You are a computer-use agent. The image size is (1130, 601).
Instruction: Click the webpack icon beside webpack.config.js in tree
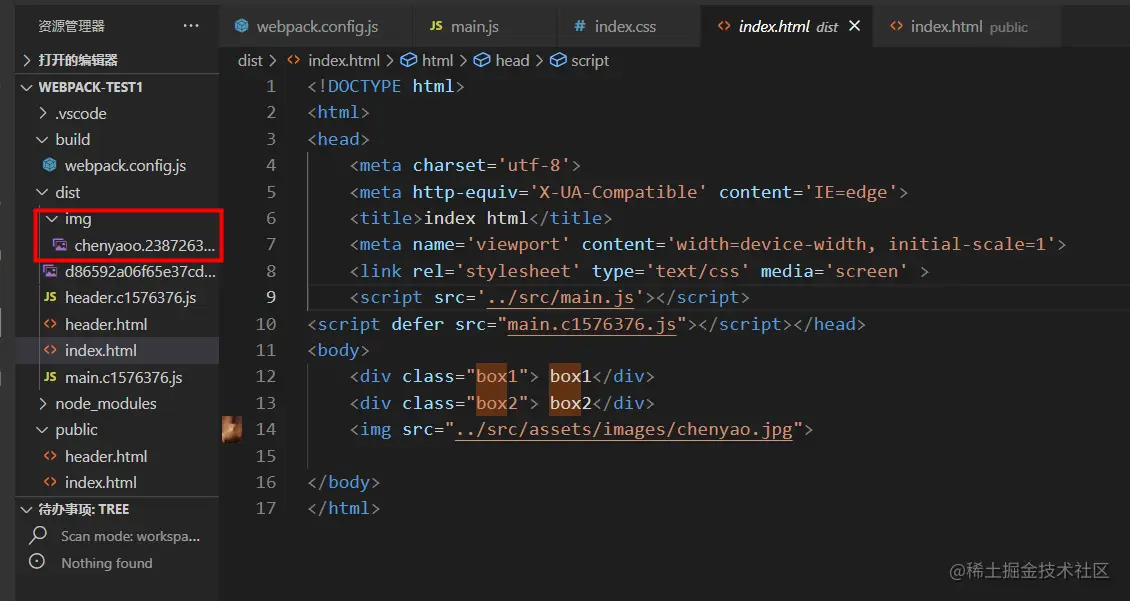click(x=50, y=165)
